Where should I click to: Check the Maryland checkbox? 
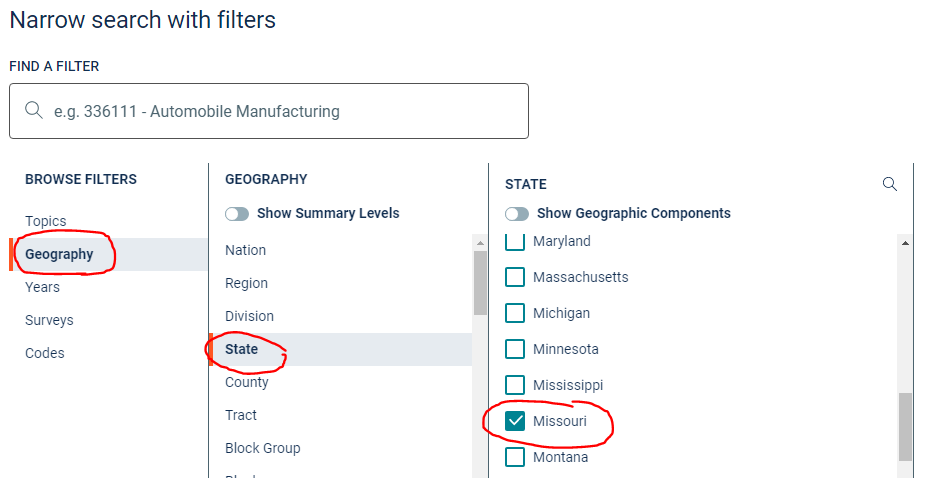tap(515, 242)
